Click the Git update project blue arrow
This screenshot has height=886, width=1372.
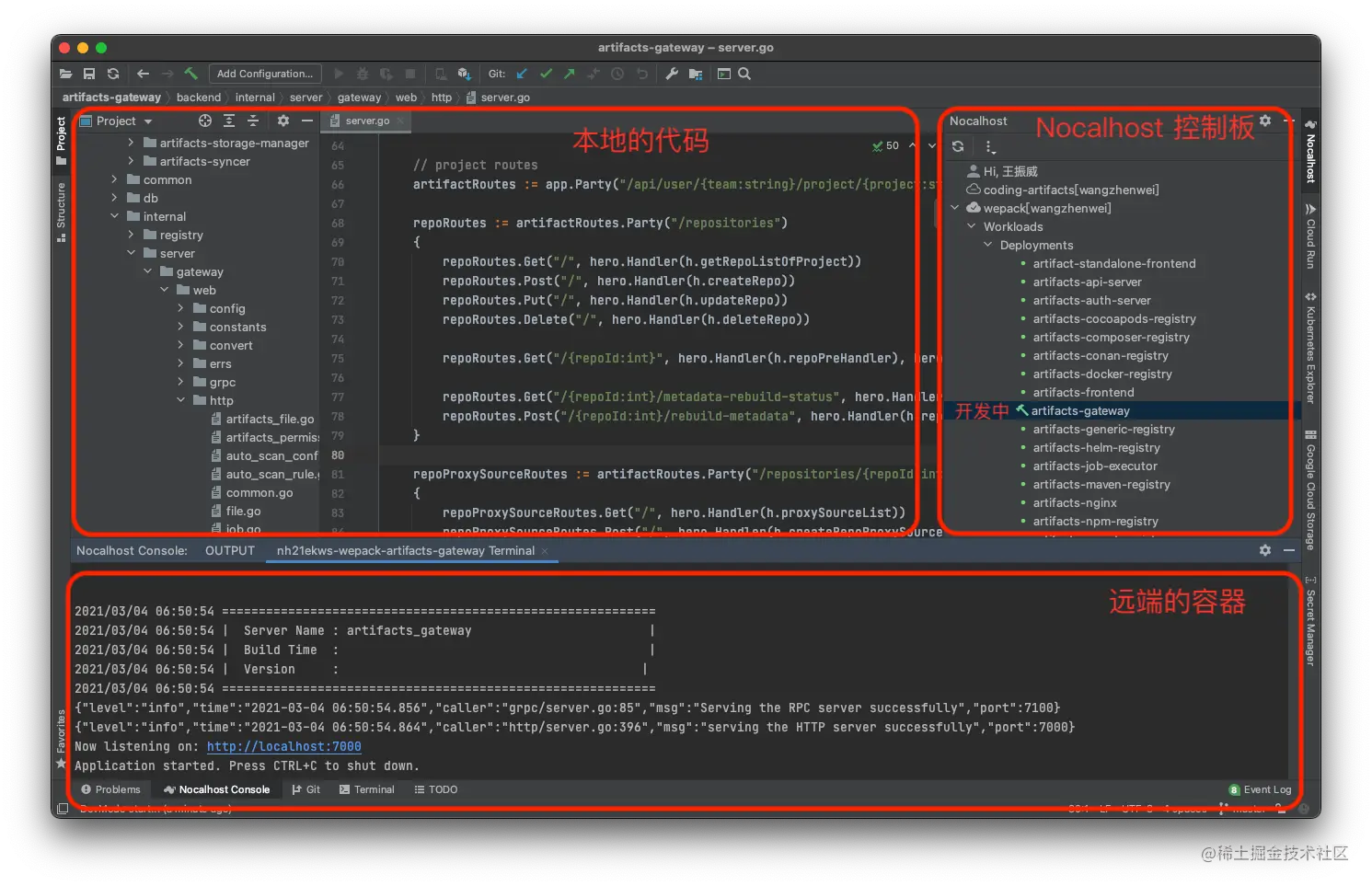click(522, 74)
